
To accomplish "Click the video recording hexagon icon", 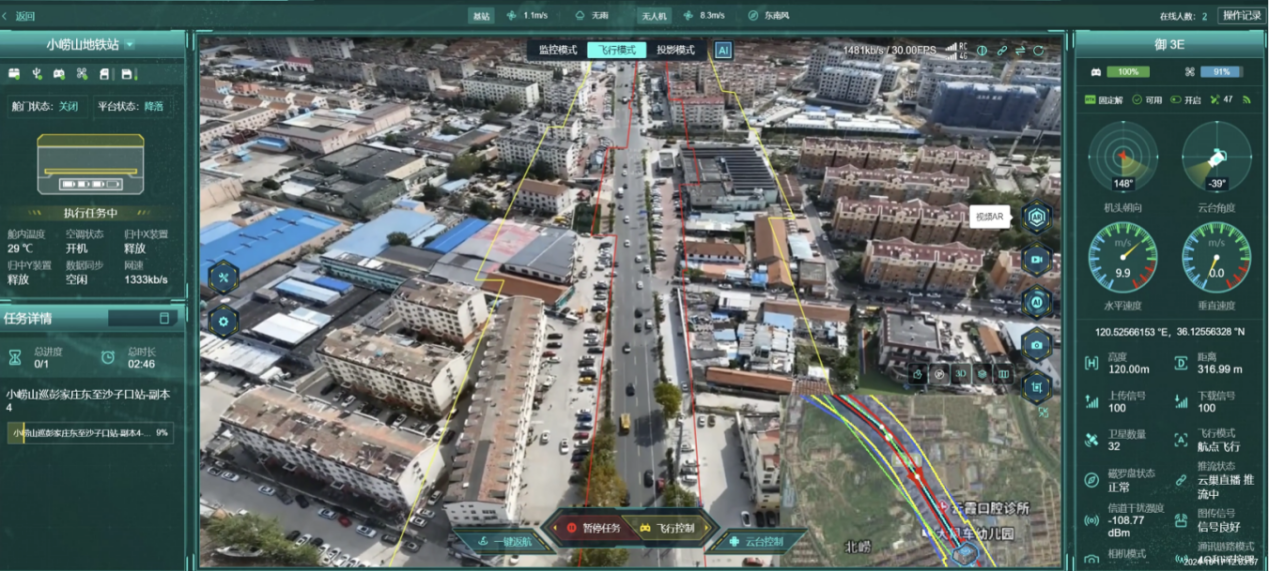I will [x=1037, y=259].
